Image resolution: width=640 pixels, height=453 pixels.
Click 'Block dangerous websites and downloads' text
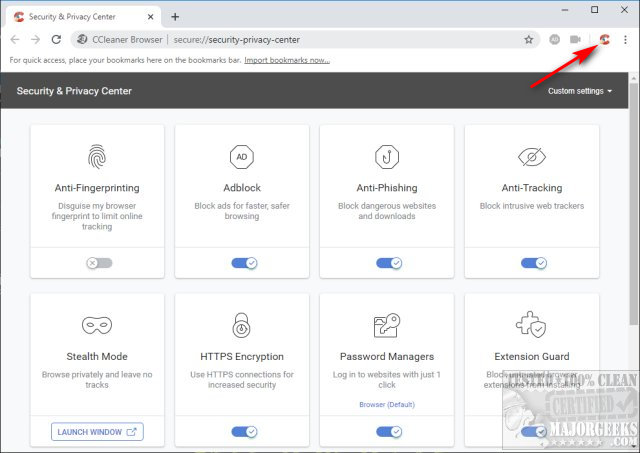(x=387, y=211)
